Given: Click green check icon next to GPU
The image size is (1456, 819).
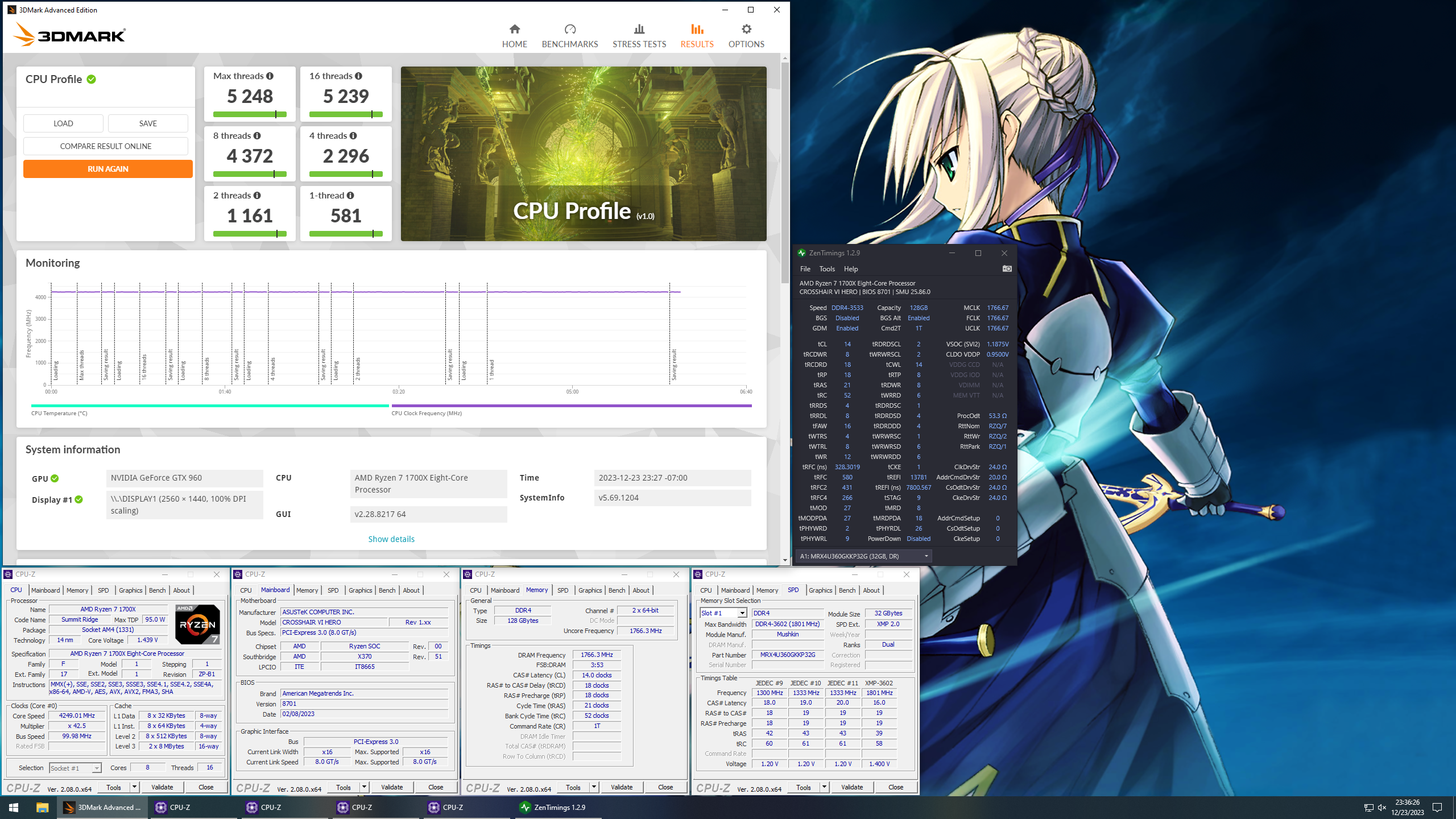Looking at the screenshot, I should pos(55,478).
